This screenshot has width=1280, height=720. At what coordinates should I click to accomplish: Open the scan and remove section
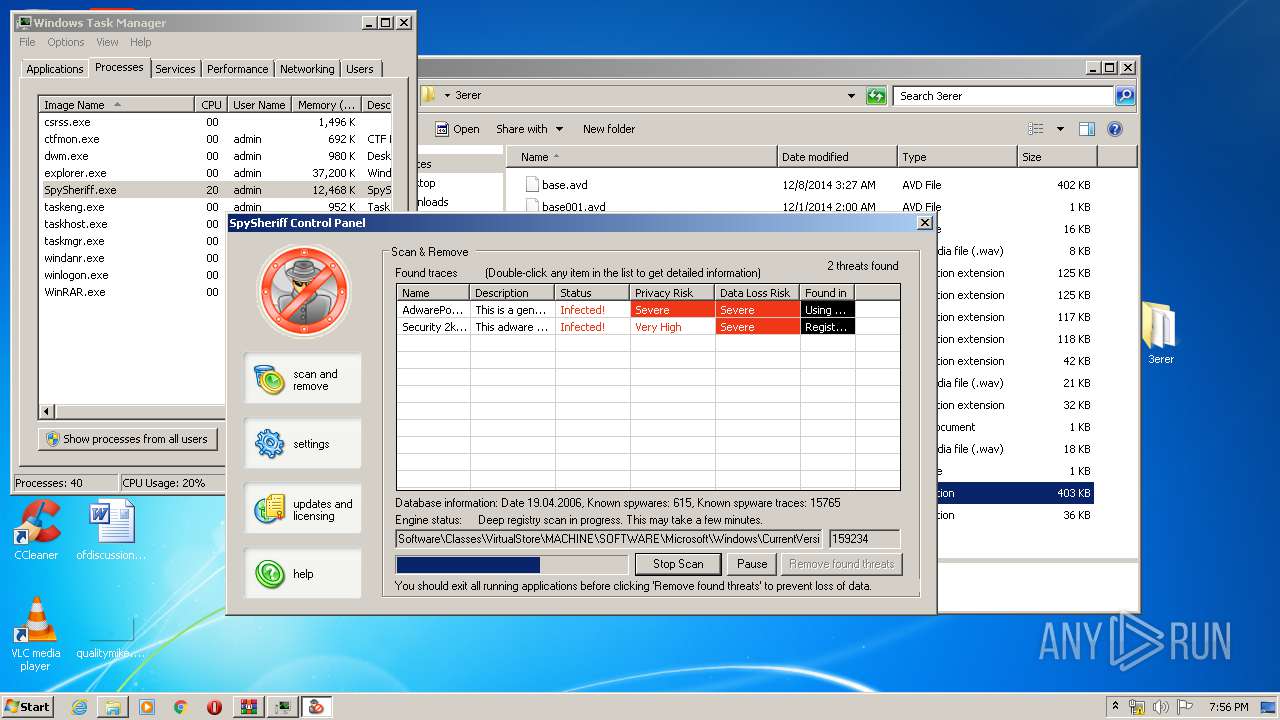pyautogui.click(x=302, y=379)
